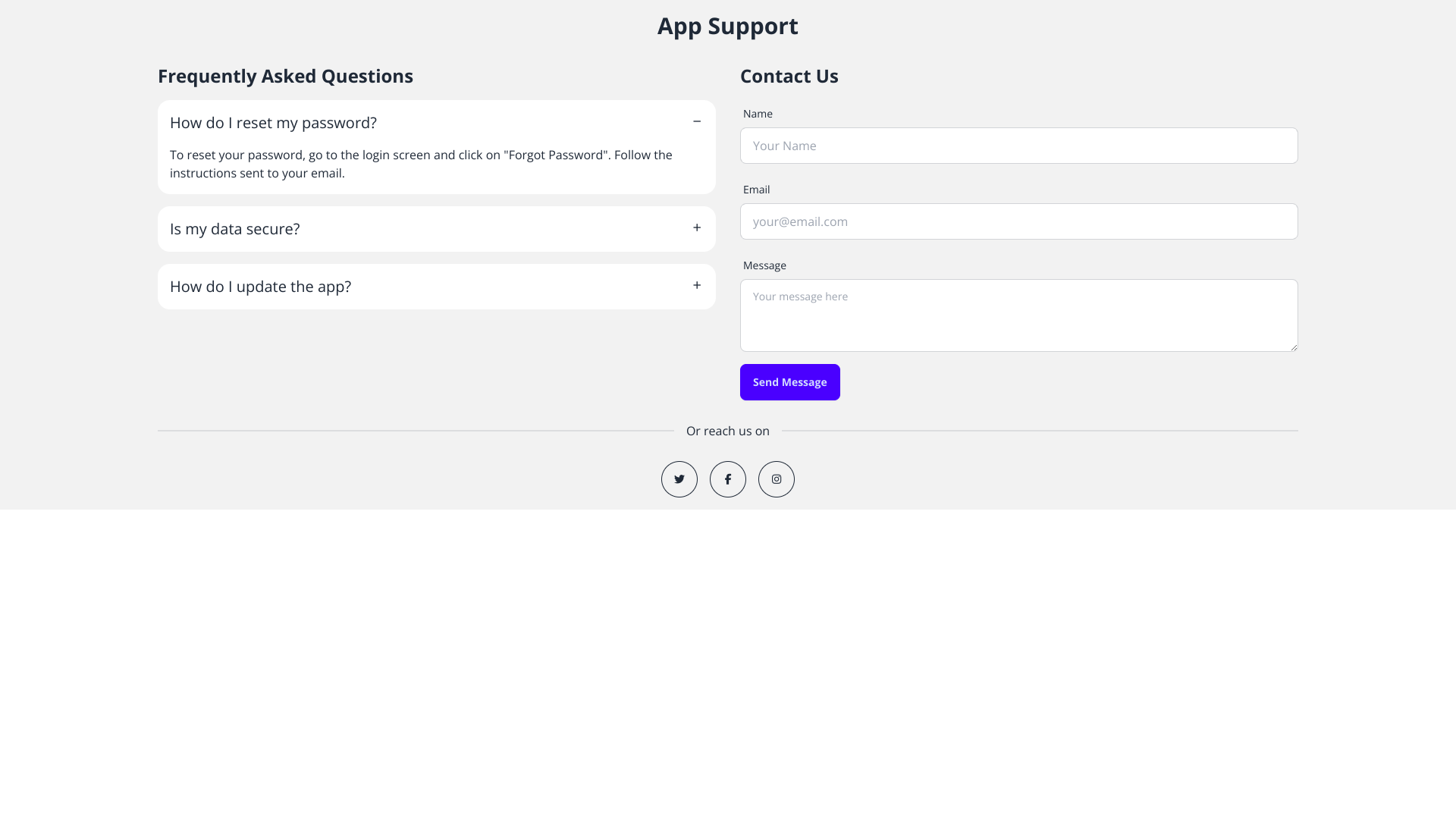1456x819 pixels.
Task: Click the Email field label
Action: tap(756, 190)
